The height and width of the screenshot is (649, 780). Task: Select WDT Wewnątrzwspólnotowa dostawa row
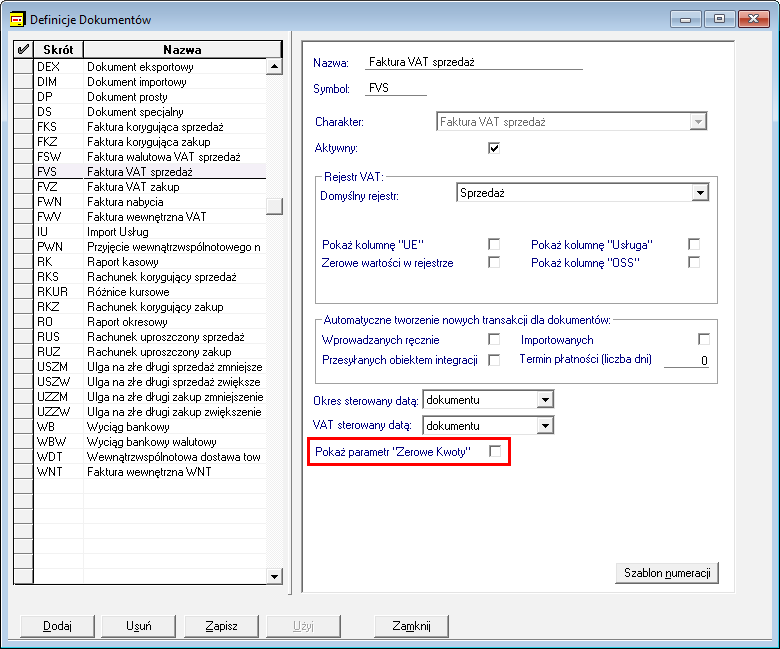[150, 457]
